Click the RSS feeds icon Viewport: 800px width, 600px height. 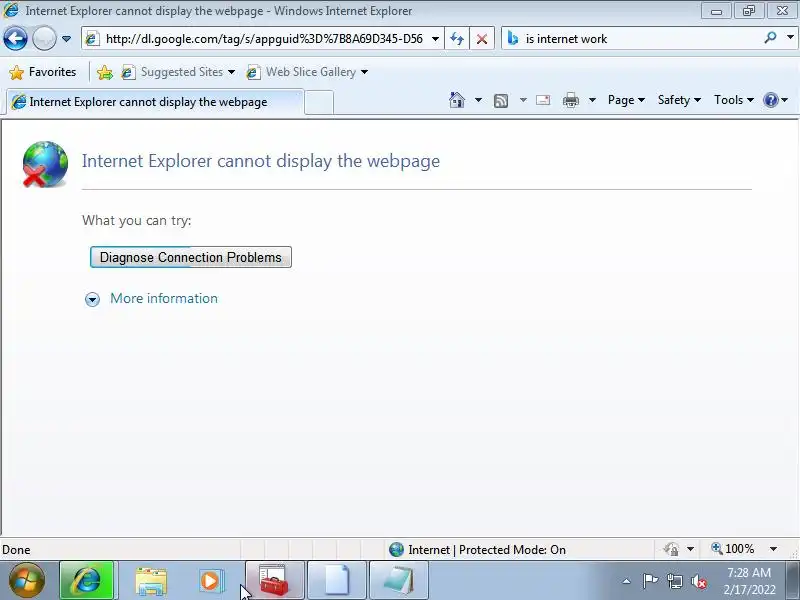pos(501,101)
